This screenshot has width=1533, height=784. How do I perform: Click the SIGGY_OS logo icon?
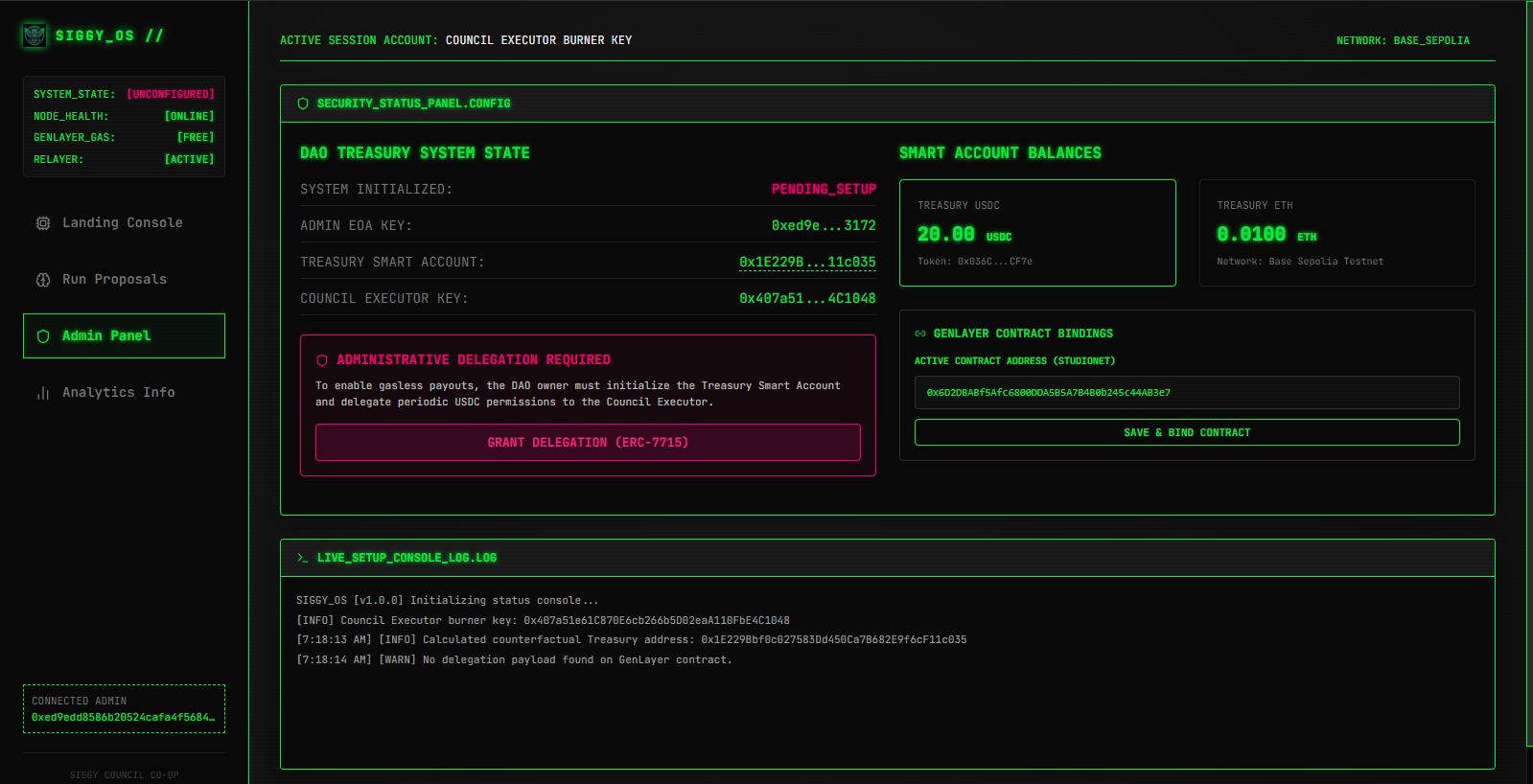pos(35,35)
